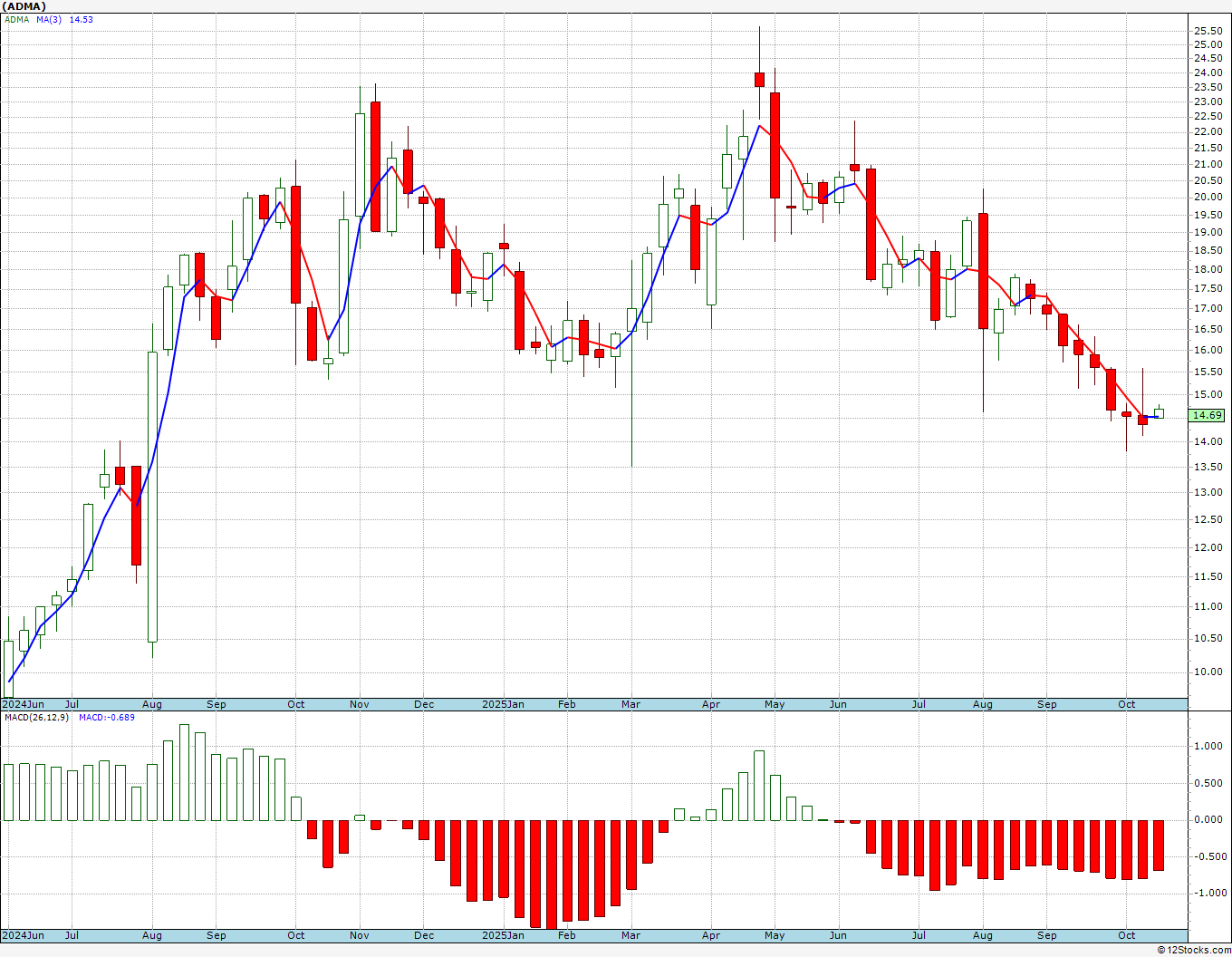Viewport: 1232px width, 957px height.
Task: Select the ADMA legend label
Action: (x=17, y=19)
